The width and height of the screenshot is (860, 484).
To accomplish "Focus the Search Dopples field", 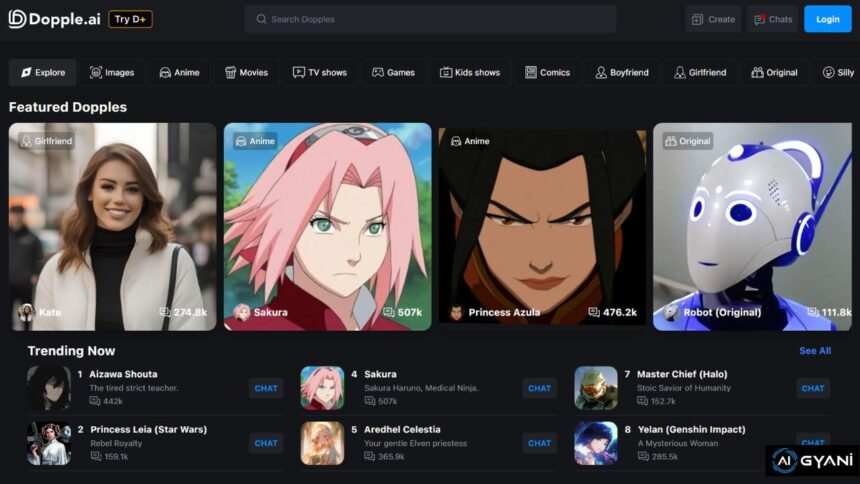I will pos(431,19).
